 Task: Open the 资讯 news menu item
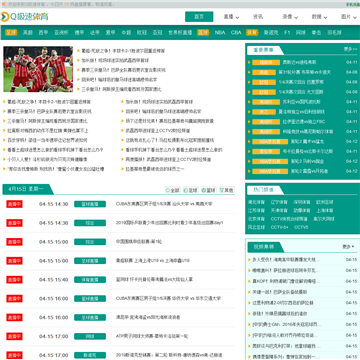(258, 17)
